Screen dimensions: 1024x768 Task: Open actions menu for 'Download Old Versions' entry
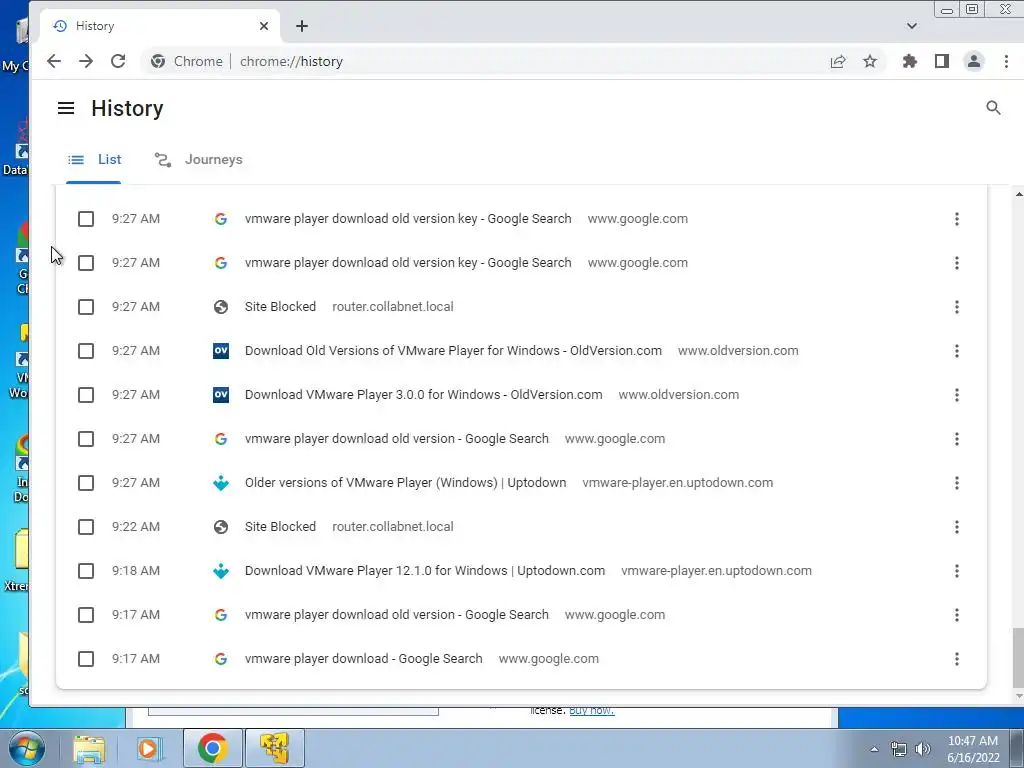coord(957,351)
